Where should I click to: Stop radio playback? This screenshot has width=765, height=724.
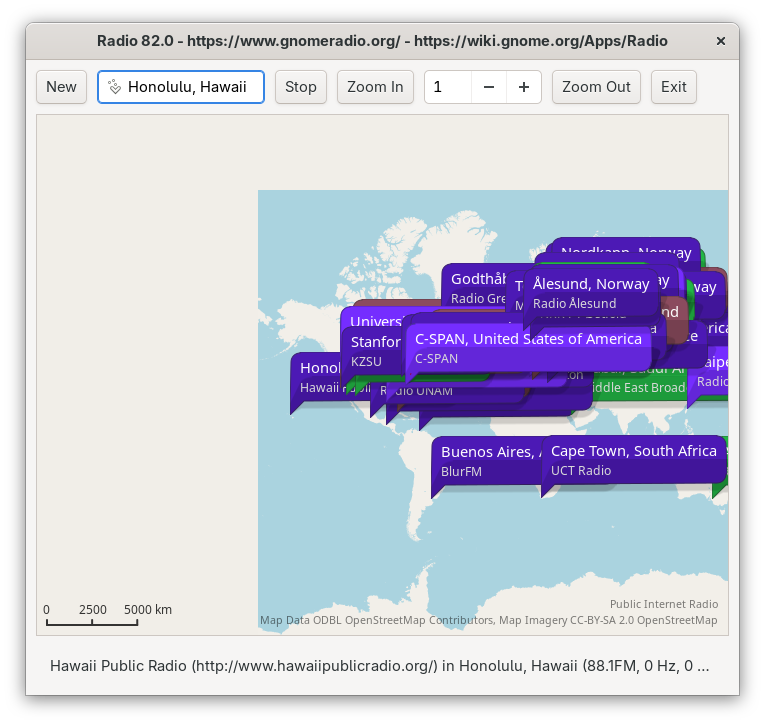[x=301, y=87]
